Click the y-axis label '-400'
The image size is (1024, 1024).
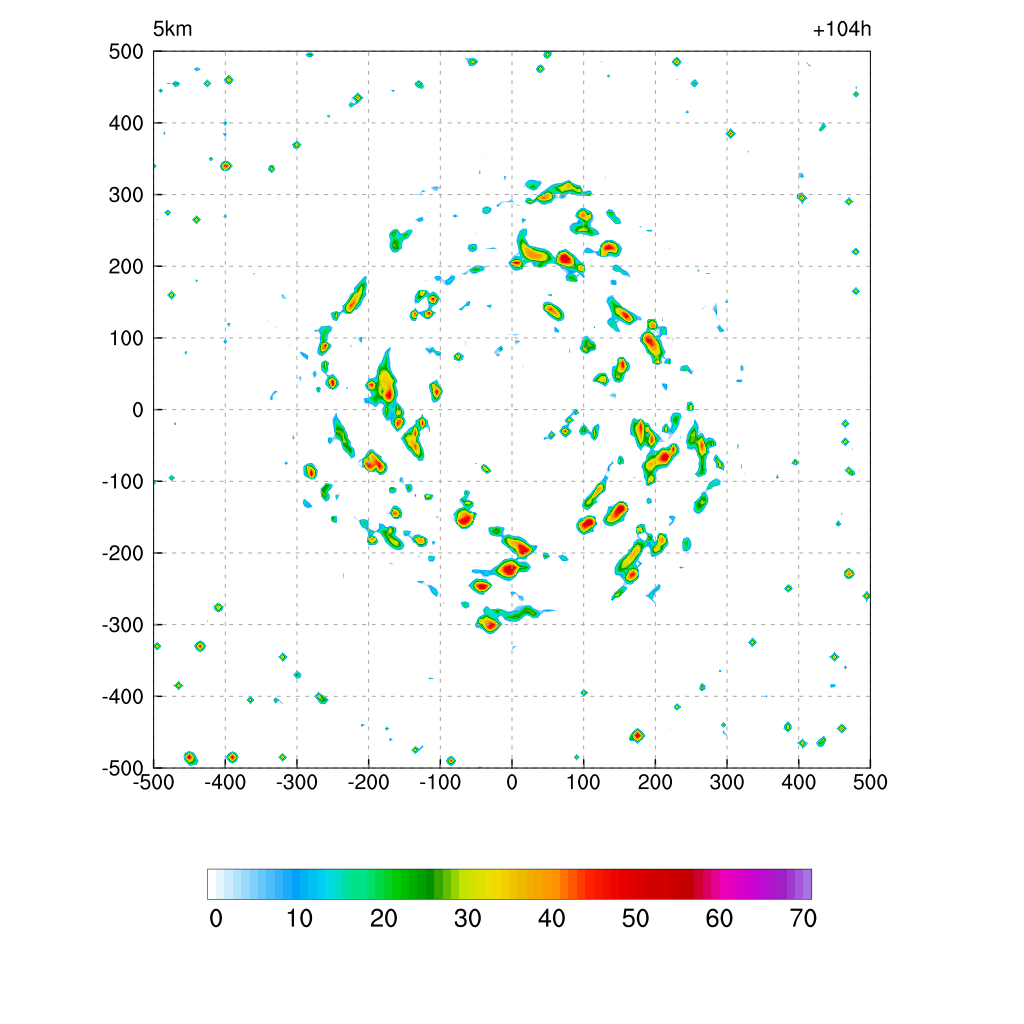(123, 697)
